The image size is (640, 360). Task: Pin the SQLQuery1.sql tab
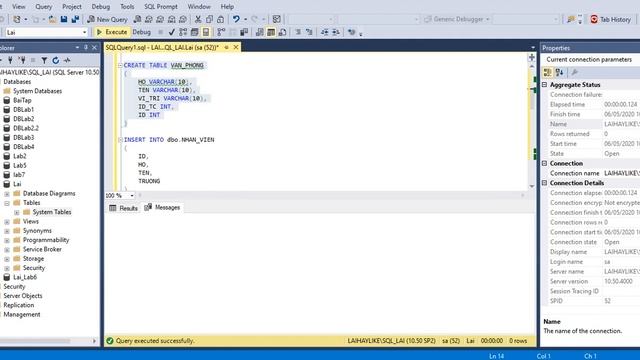(227, 47)
